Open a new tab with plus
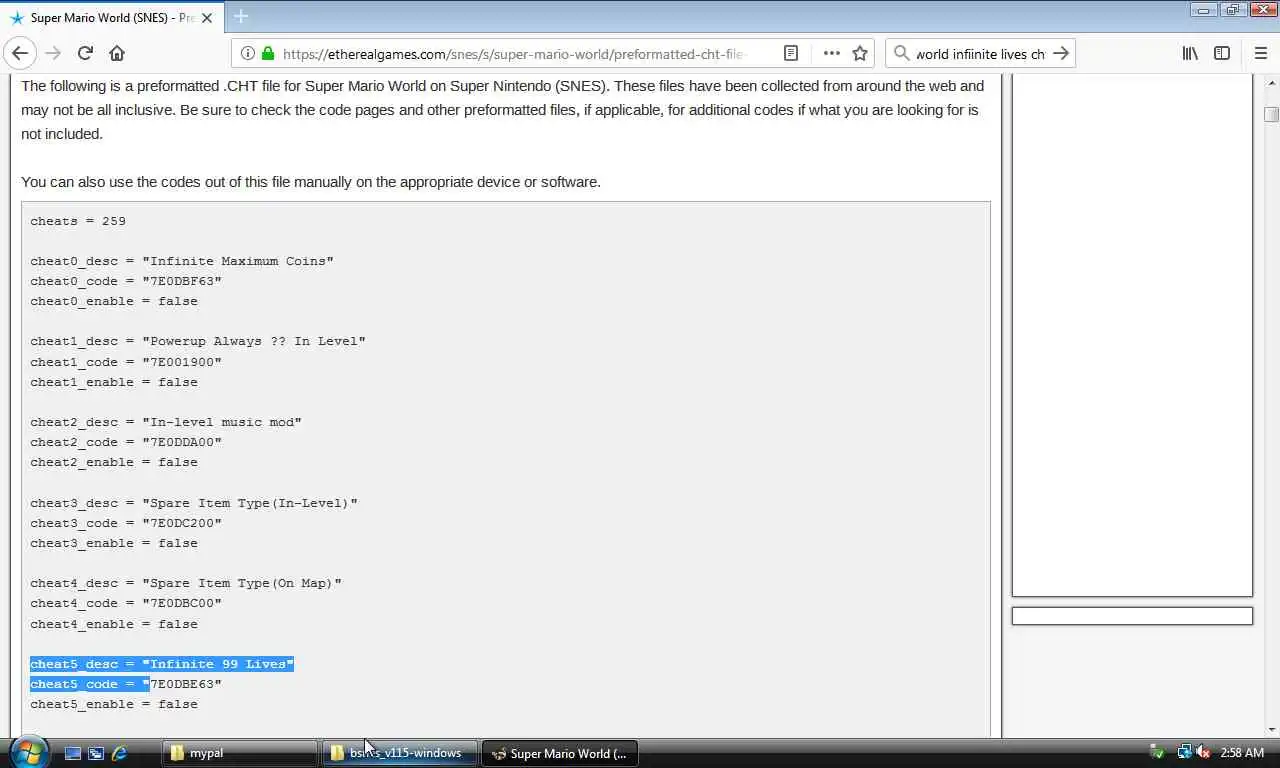The height and width of the screenshot is (768, 1280). pos(241,16)
